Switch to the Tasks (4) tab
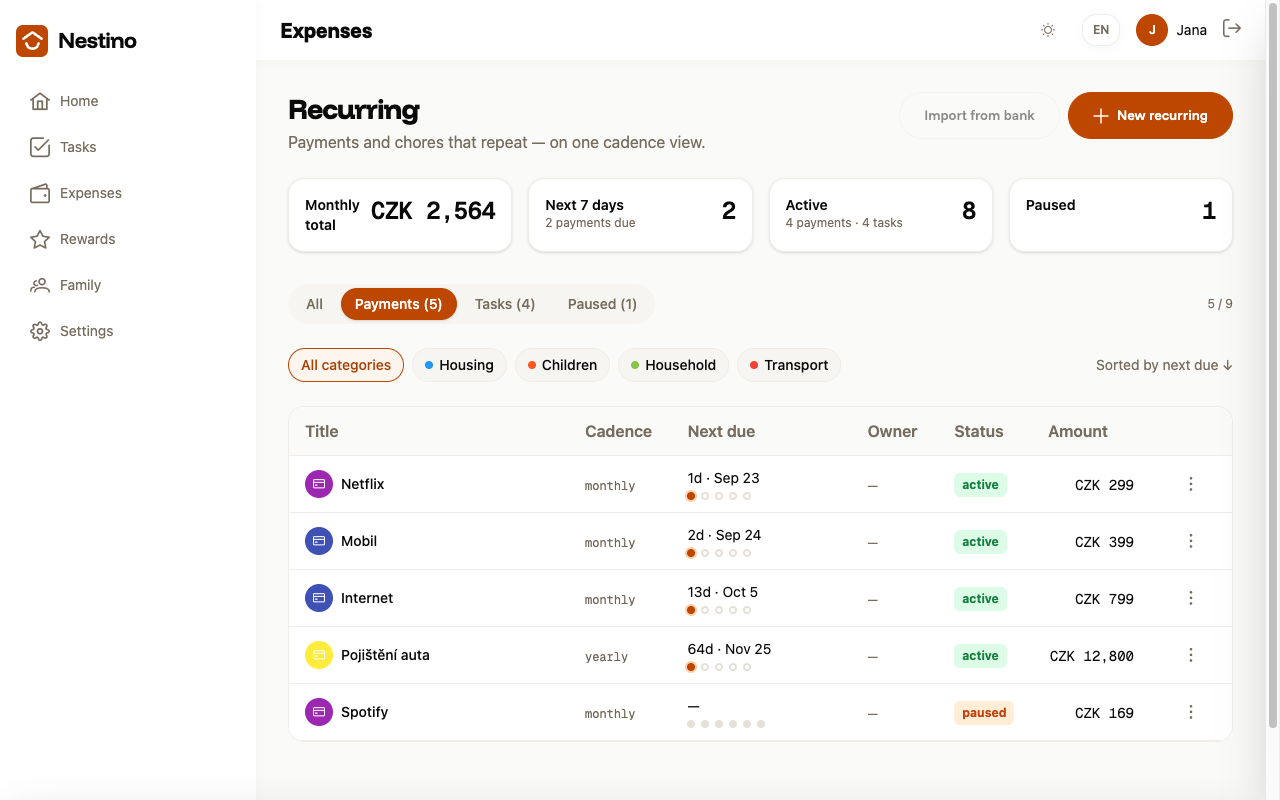Image resolution: width=1280 pixels, height=800 pixels. pos(505,304)
